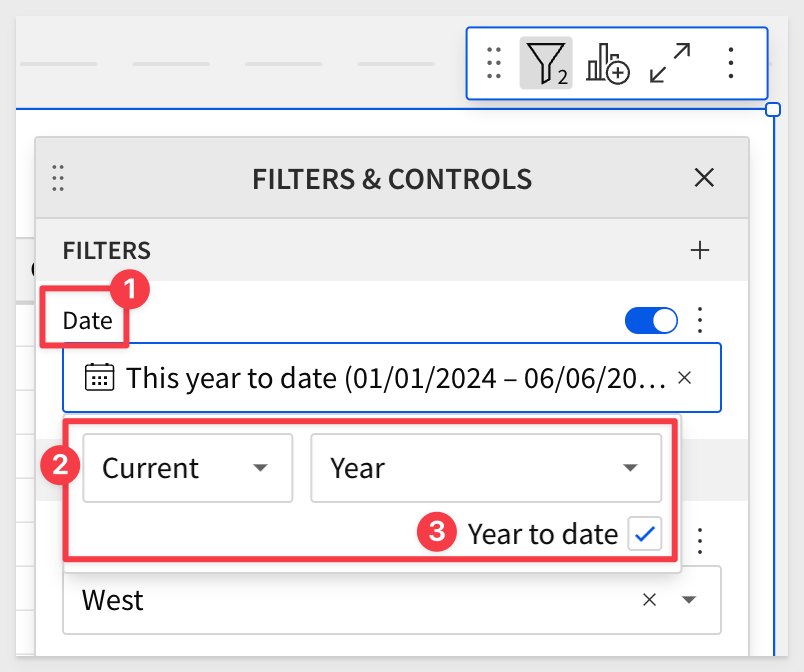
Task: Close the Filters & Controls panel
Action: click(704, 178)
